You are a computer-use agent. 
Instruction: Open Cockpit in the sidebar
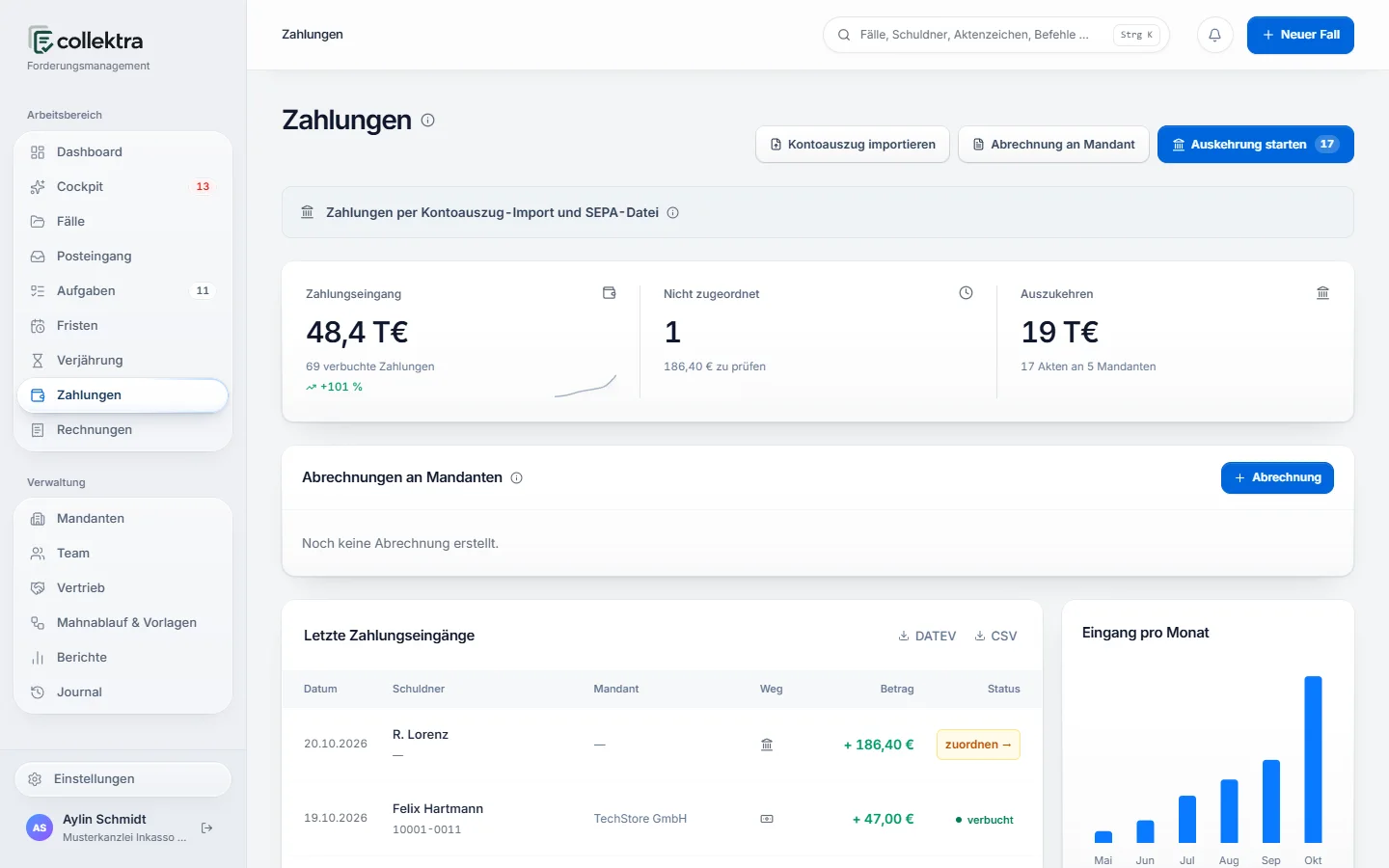pyautogui.click(x=123, y=187)
